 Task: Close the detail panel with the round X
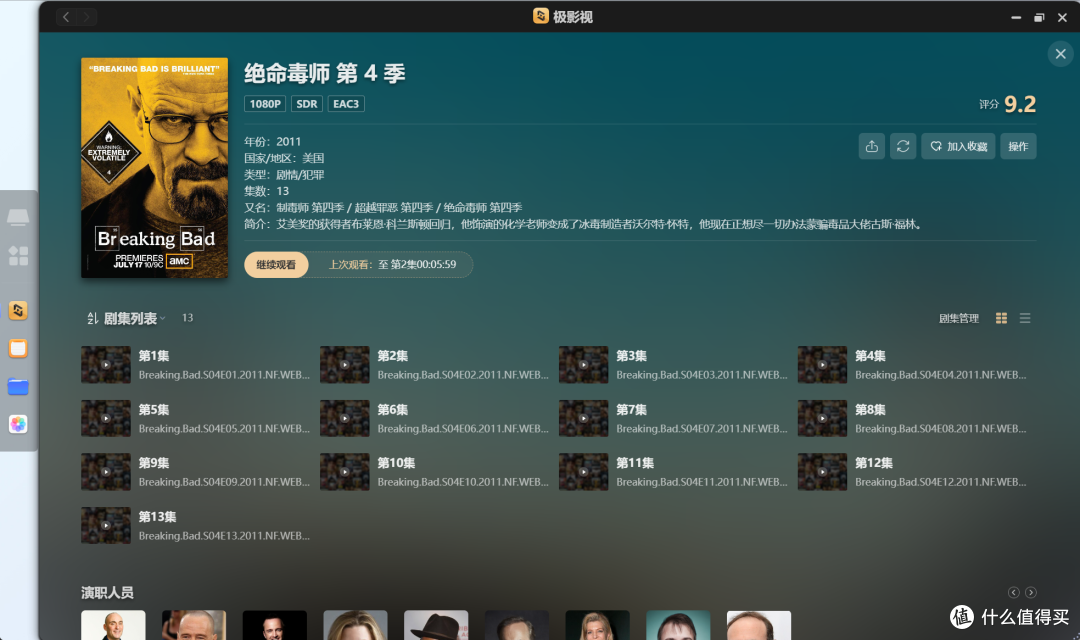pyautogui.click(x=1061, y=54)
